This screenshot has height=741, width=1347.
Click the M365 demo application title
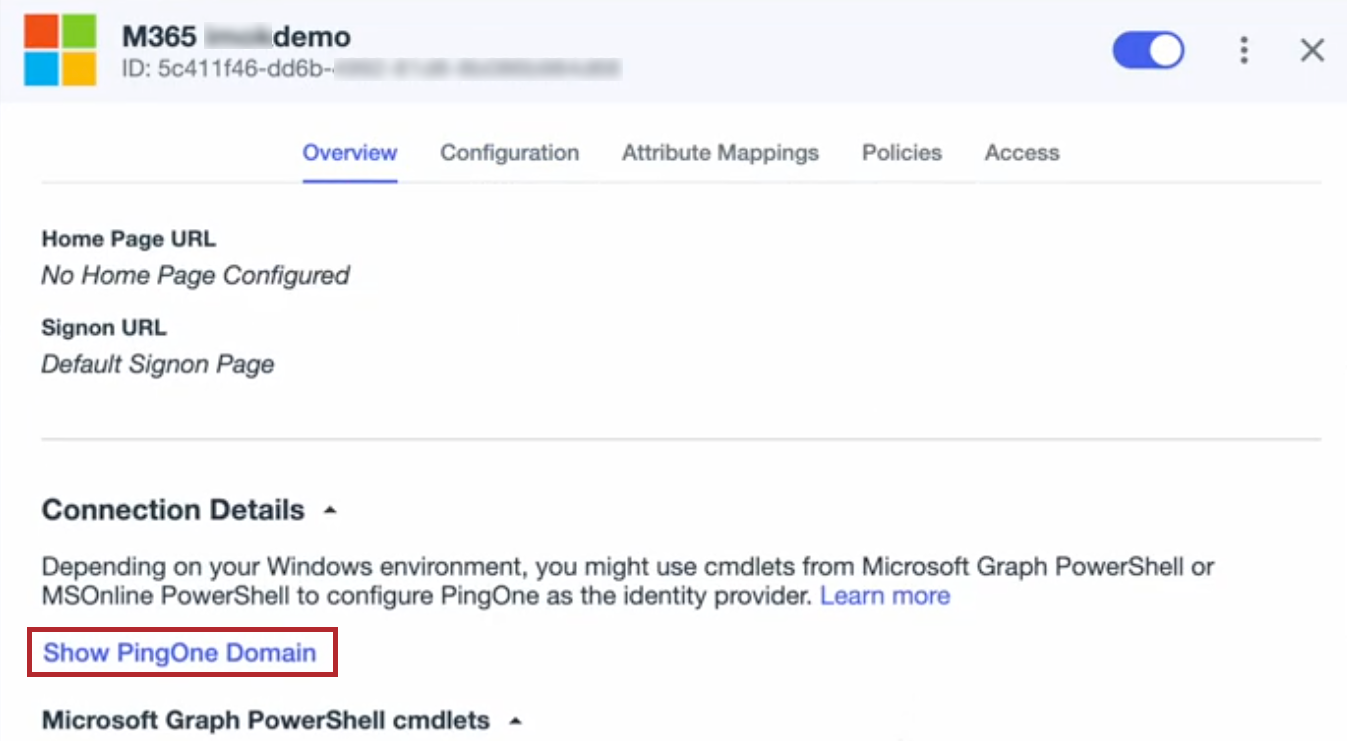click(x=237, y=36)
